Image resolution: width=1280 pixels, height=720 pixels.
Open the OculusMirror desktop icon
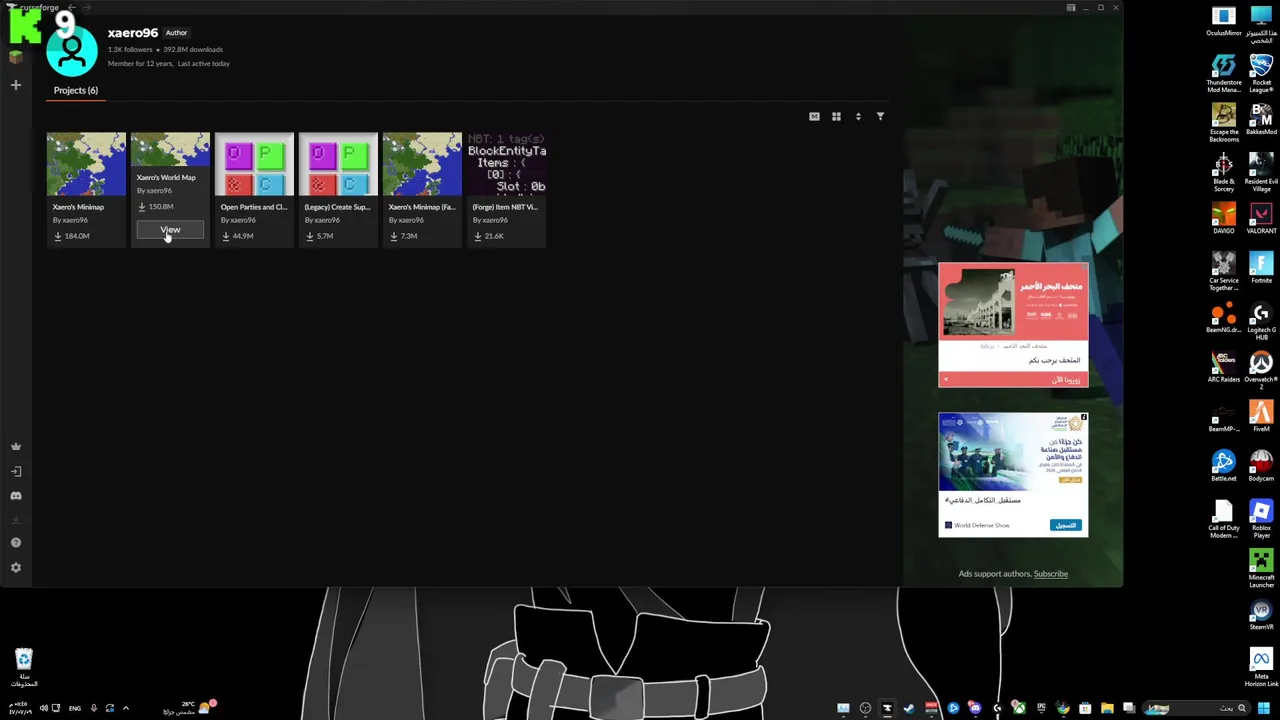click(x=1224, y=22)
